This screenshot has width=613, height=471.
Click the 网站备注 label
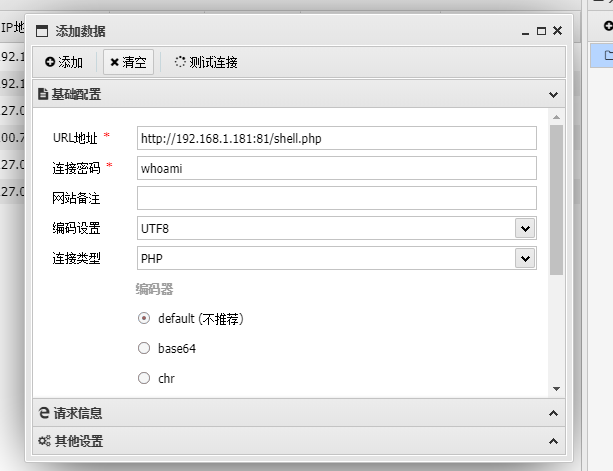tap(77, 198)
